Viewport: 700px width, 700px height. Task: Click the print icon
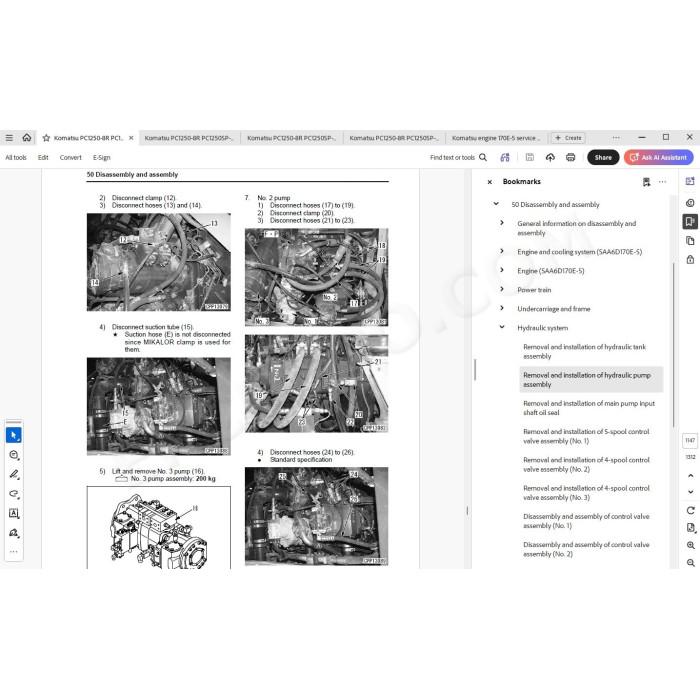point(571,157)
